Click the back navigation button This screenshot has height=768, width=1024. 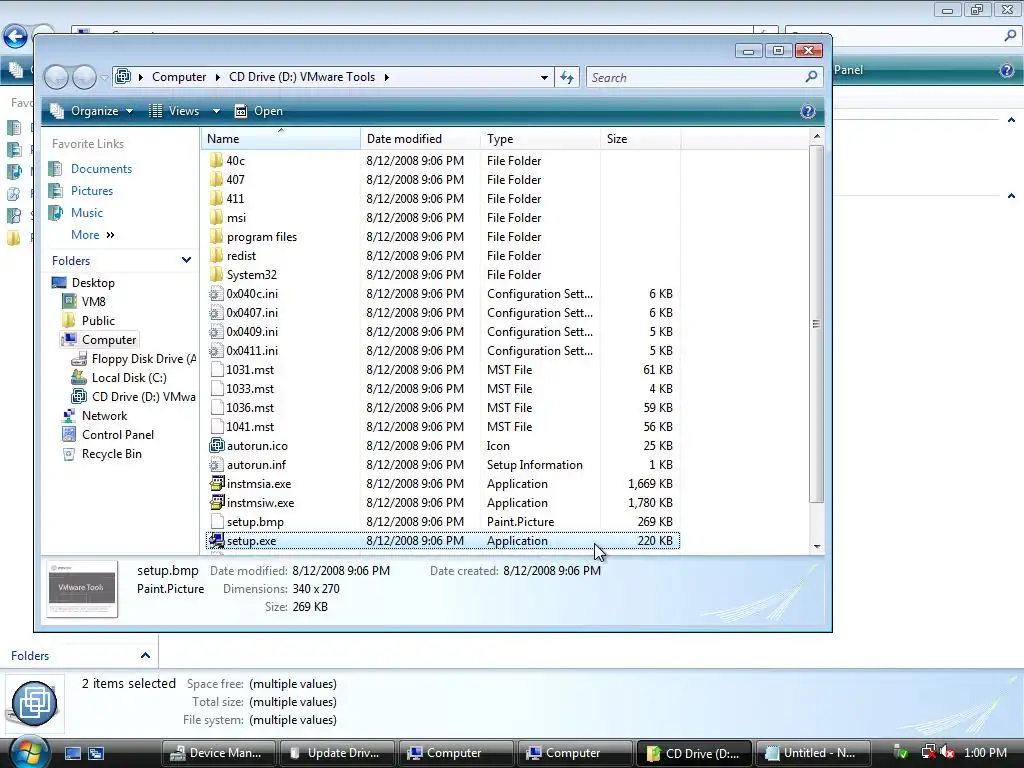tap(56, 78)
